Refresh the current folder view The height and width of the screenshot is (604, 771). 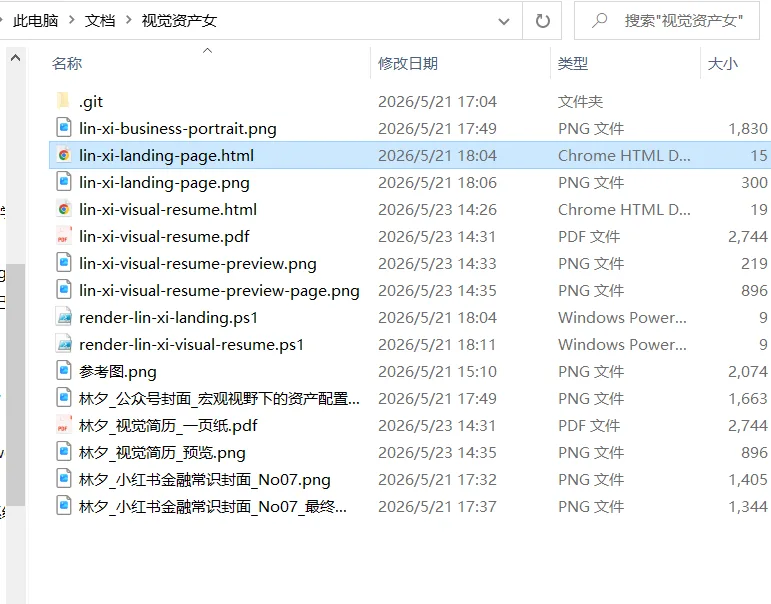tap(542, 21)
